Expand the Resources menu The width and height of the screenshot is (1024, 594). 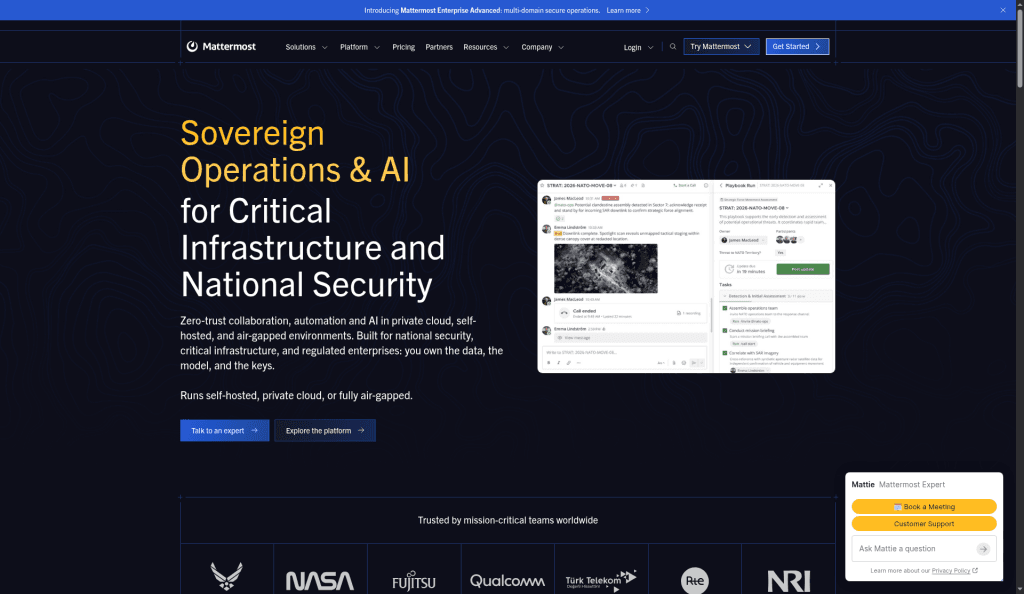pos(486,47)
